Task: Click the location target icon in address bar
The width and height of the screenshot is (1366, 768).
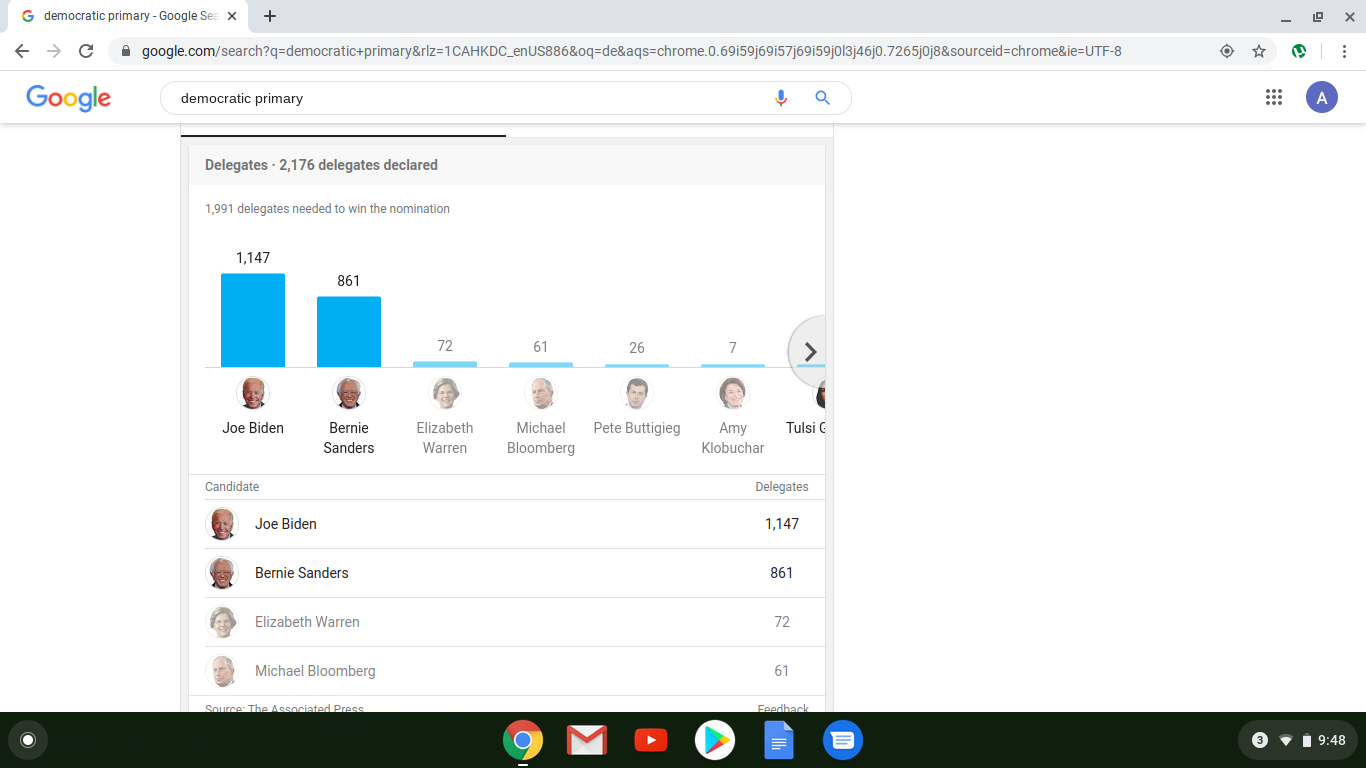Action: [1227, 51]
